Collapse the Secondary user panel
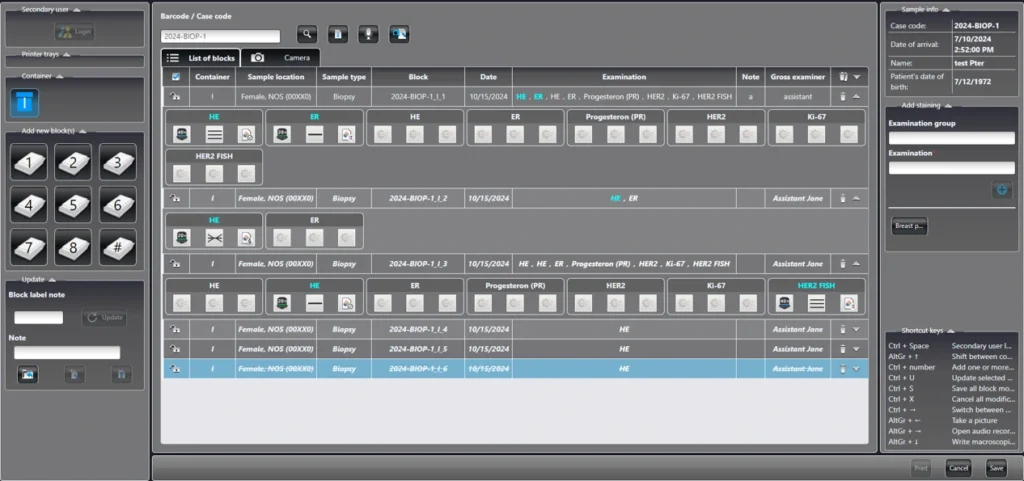The width and height of the screenshot is (1024, 481). coord(77,10)
